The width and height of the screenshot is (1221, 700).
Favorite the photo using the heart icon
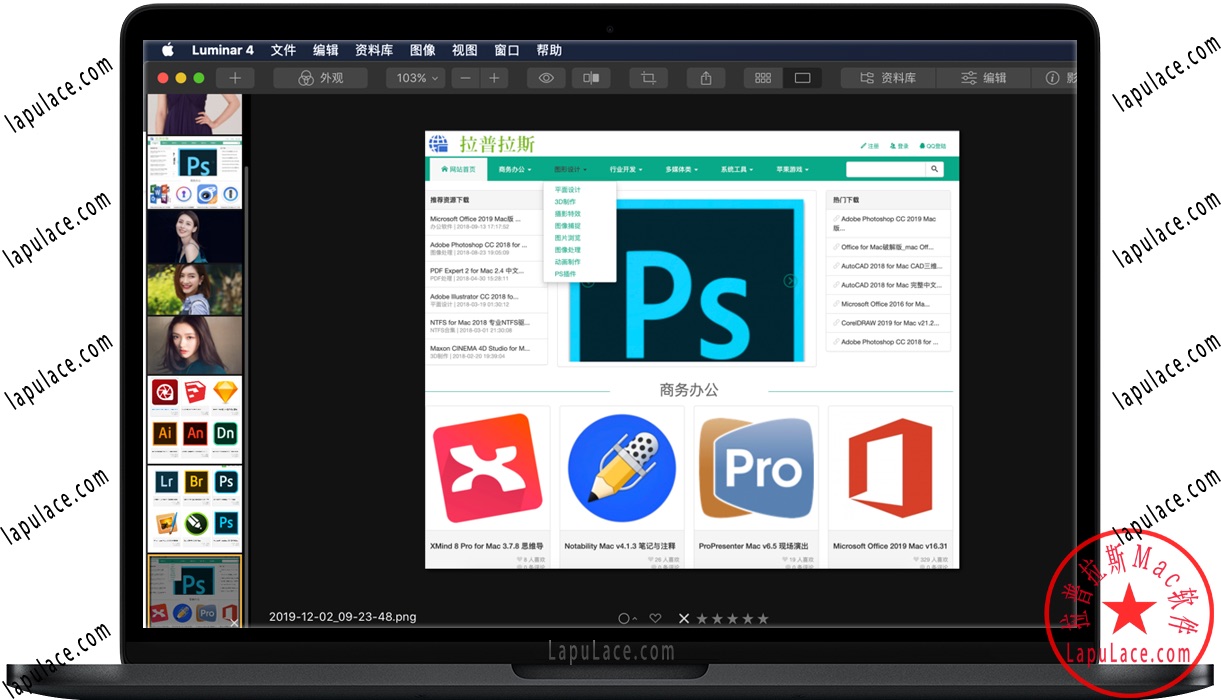click(656, 618)
